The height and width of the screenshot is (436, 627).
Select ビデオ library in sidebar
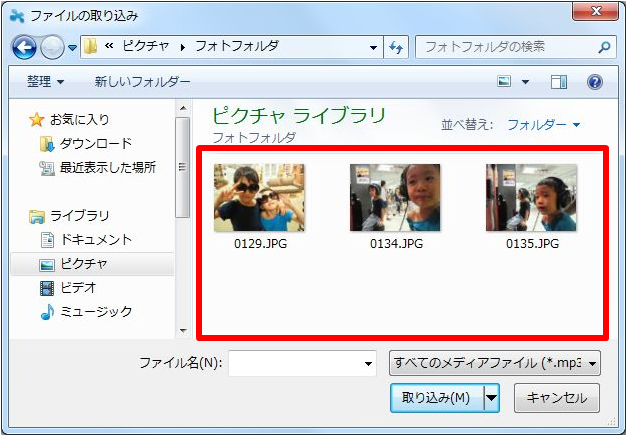77,288
